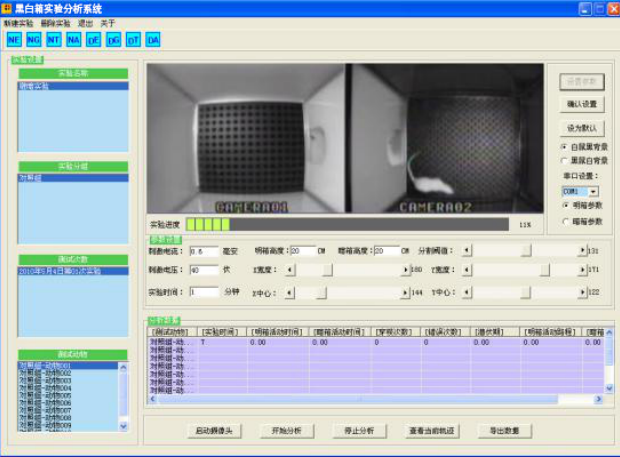Screen dimensions: 620x457
Task: Click the DT toolbar icon
Action: point(134,40)
